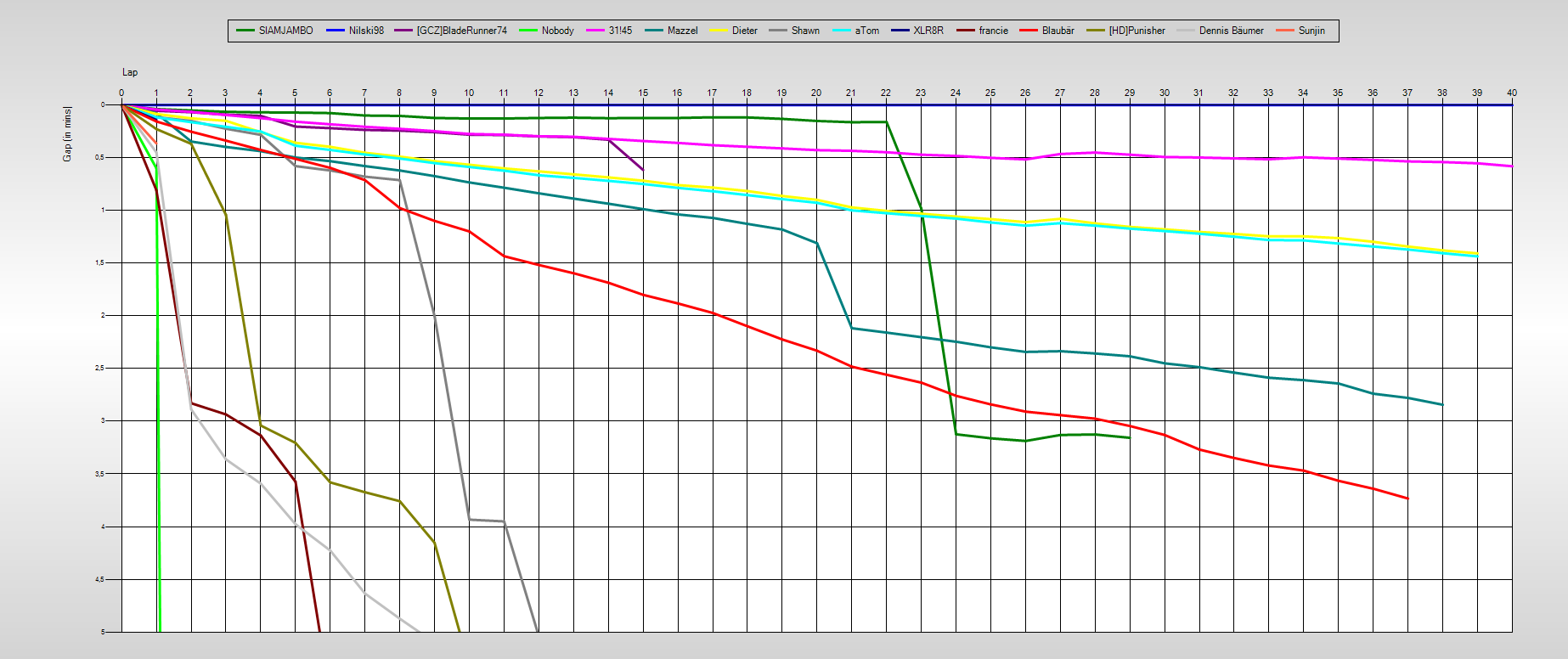Click lap 15 axis label
Image resolution: width=1568 pixels, height=659 pixels.
(643, 93)
